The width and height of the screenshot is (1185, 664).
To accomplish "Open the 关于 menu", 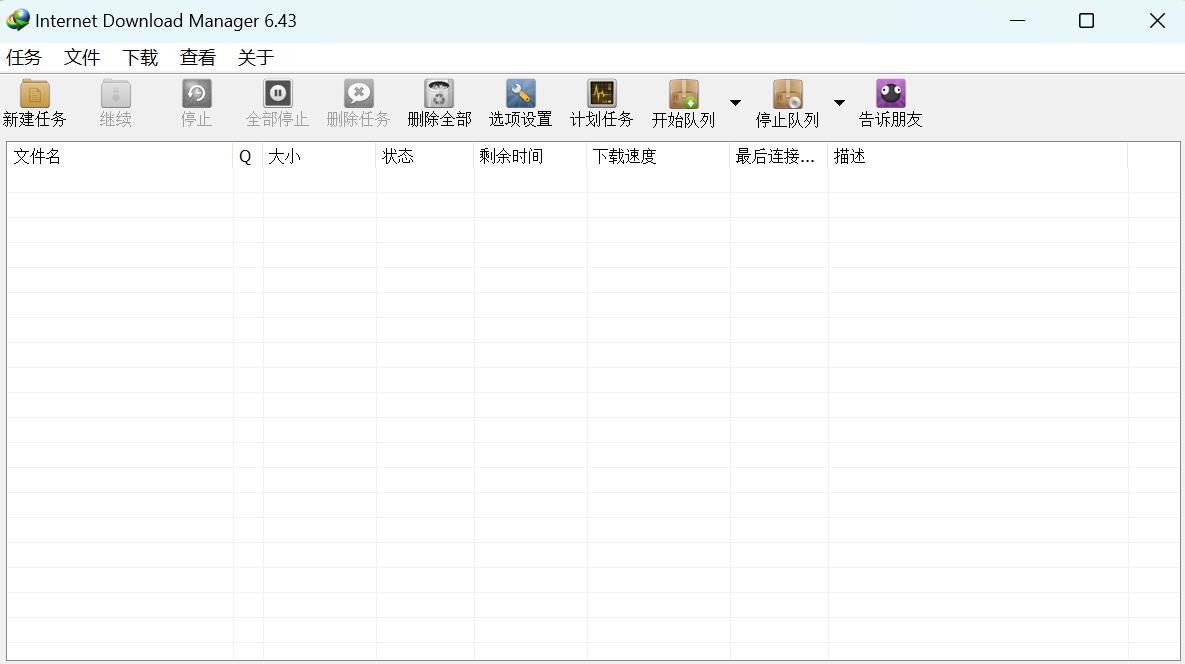I will tap(255, 57).
